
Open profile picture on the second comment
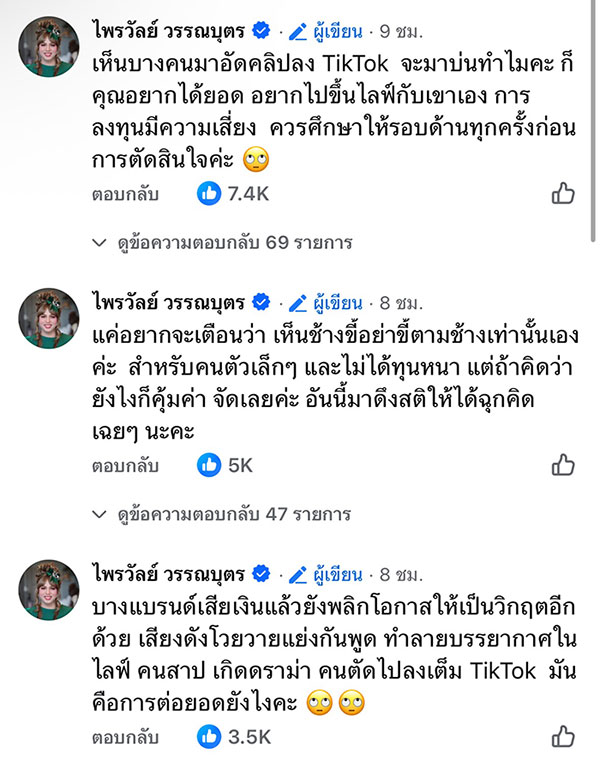pos(49,319)
